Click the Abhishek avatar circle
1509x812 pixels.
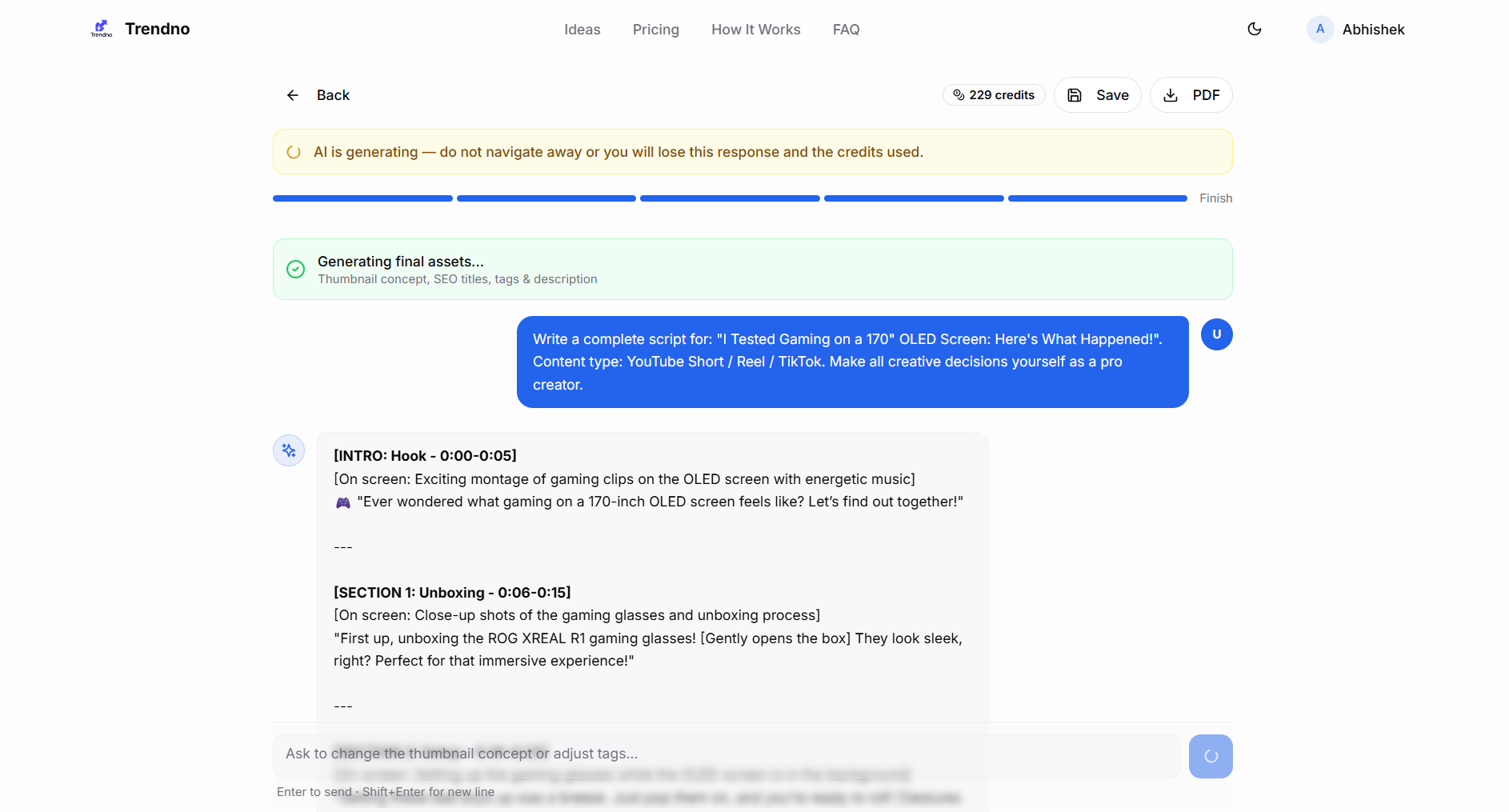tap(1320, 29)
